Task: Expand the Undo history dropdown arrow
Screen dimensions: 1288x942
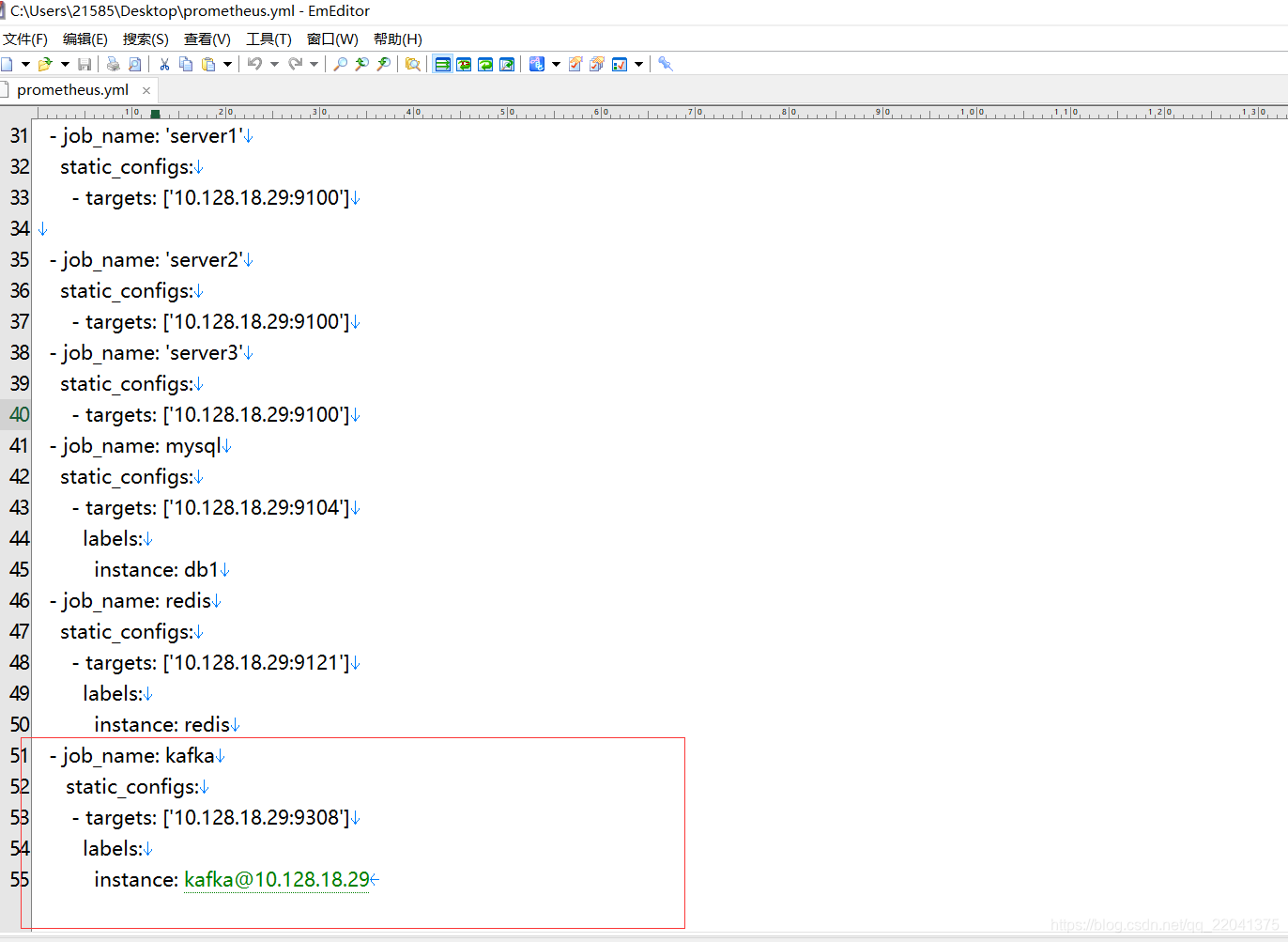Action: [x=274, y=64]
